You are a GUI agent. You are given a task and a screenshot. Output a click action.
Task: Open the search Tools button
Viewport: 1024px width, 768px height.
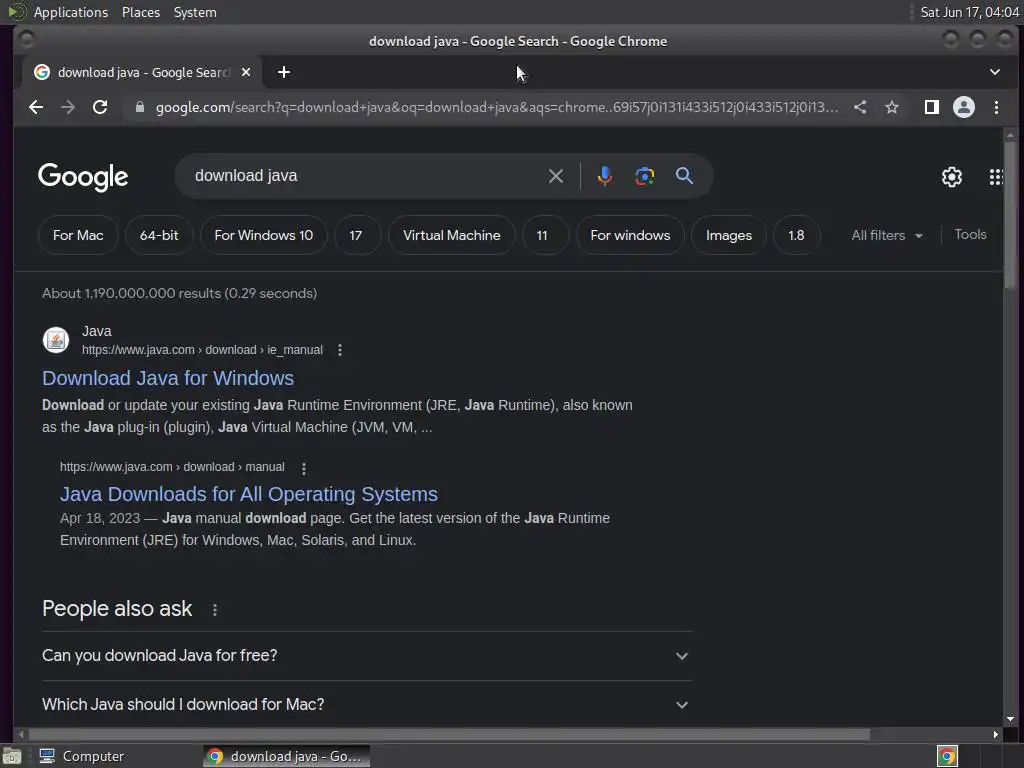(x=970, y=234)
